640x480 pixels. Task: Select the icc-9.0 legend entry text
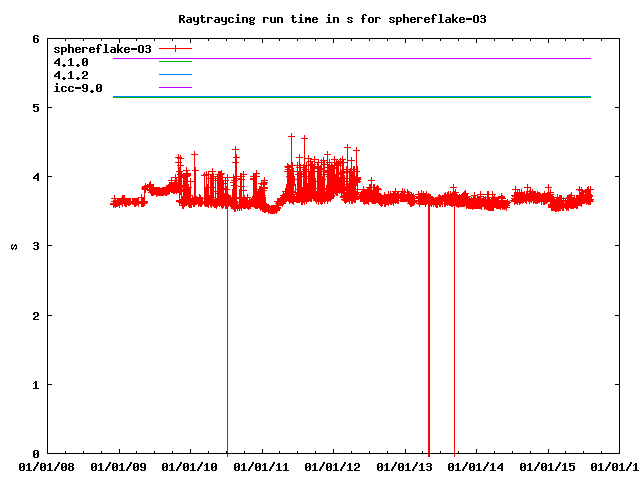(x=77, y=88)
